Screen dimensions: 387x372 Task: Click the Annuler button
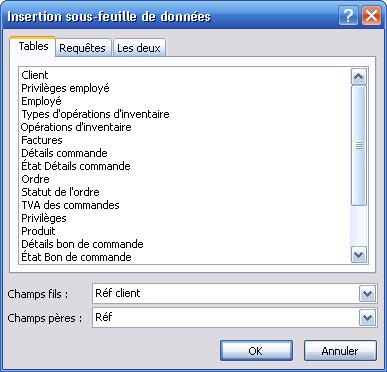pyautogui.click(x=340, y=351)
